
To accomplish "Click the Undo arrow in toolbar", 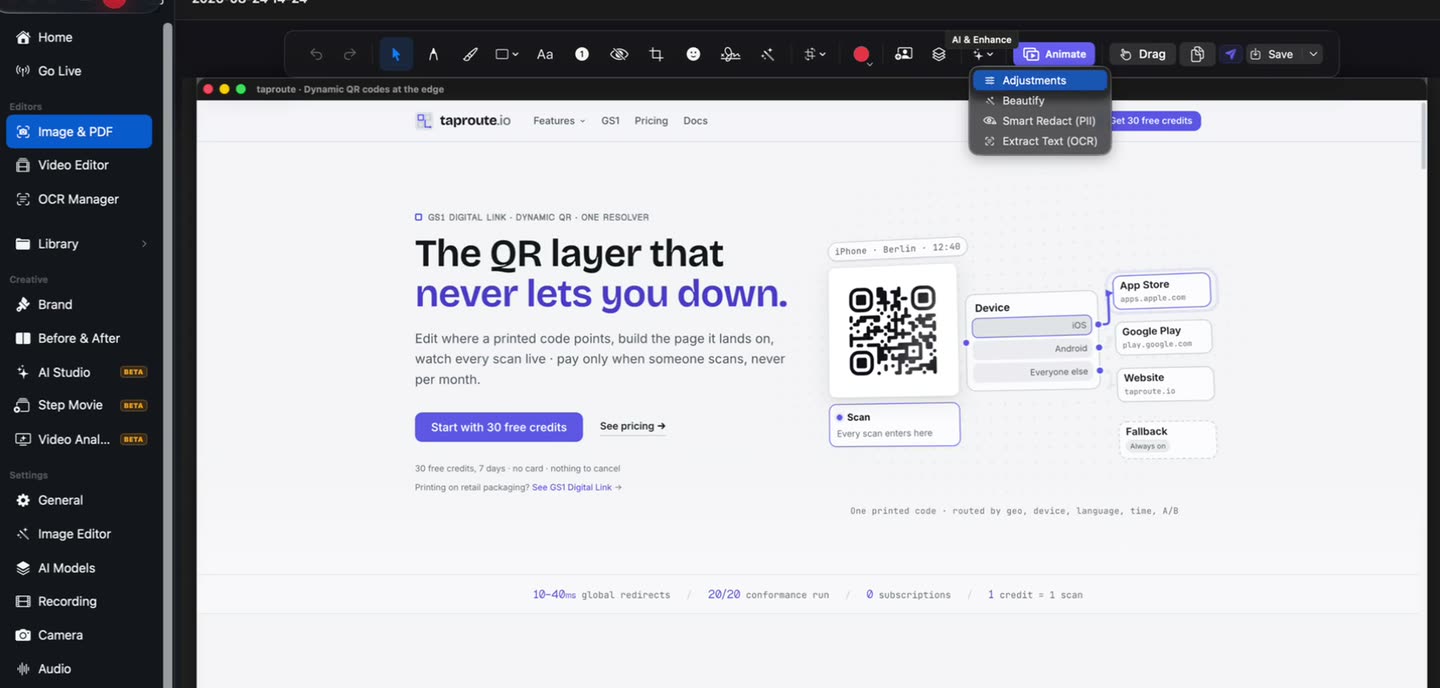I will pyautogui.click(x=316, y=54).
